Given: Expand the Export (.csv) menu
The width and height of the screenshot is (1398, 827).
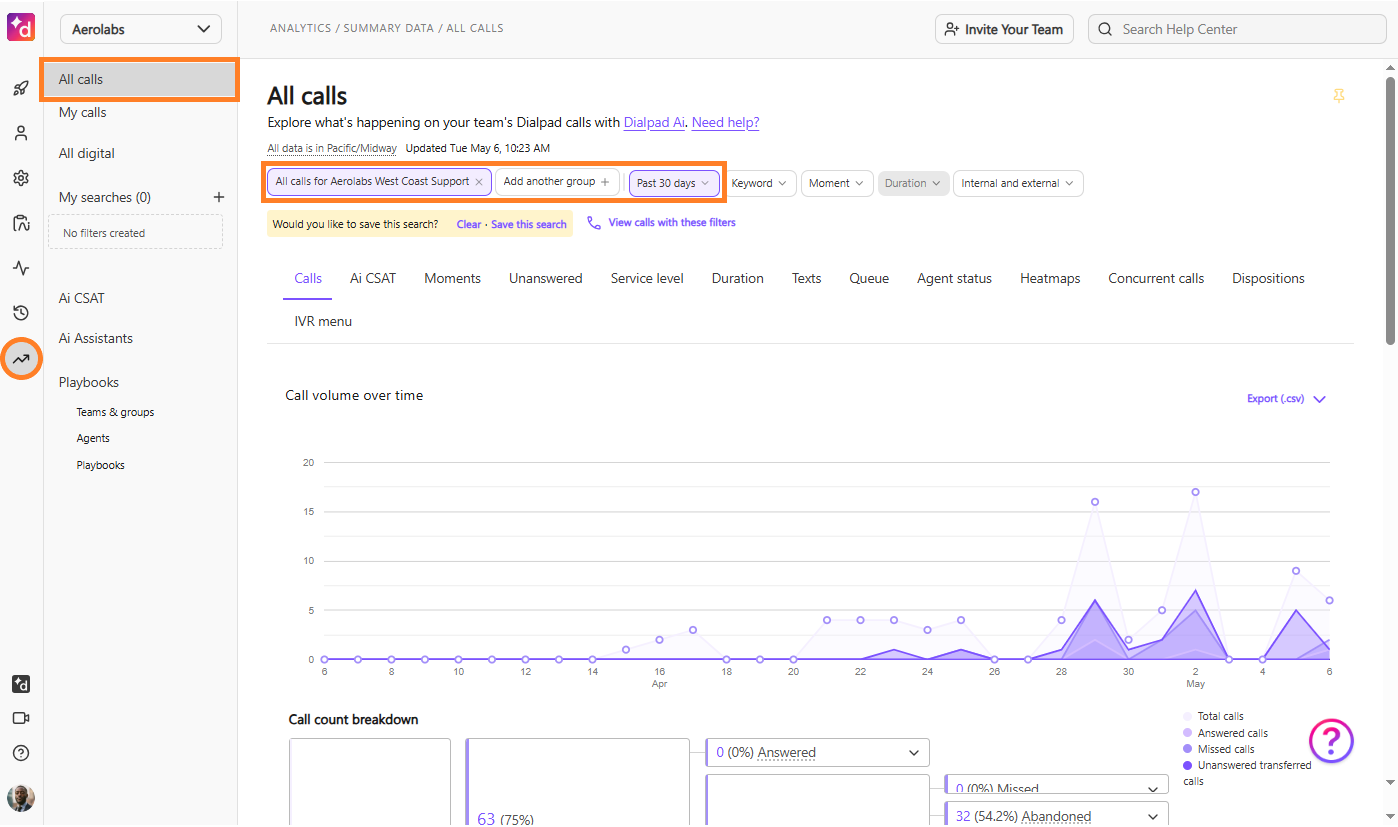Looking at the screenshot, I should (1286, 398).
